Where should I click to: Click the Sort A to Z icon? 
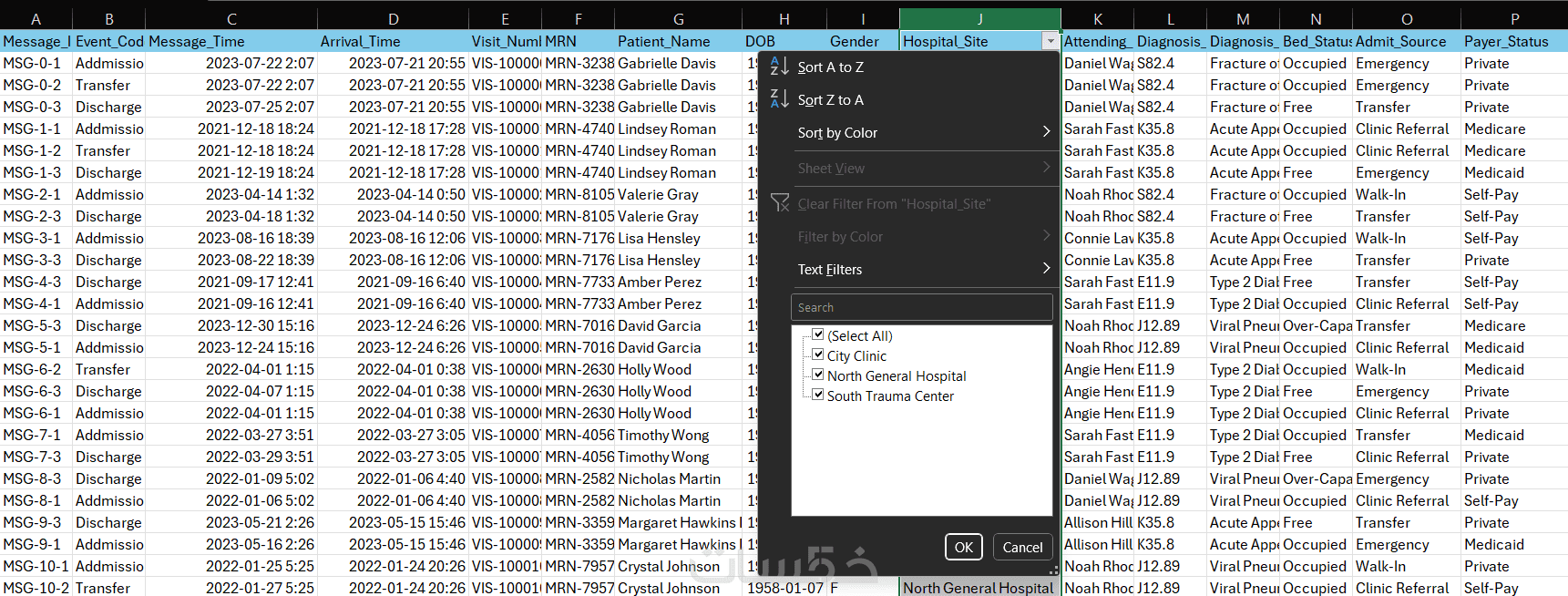coord(780,67)
